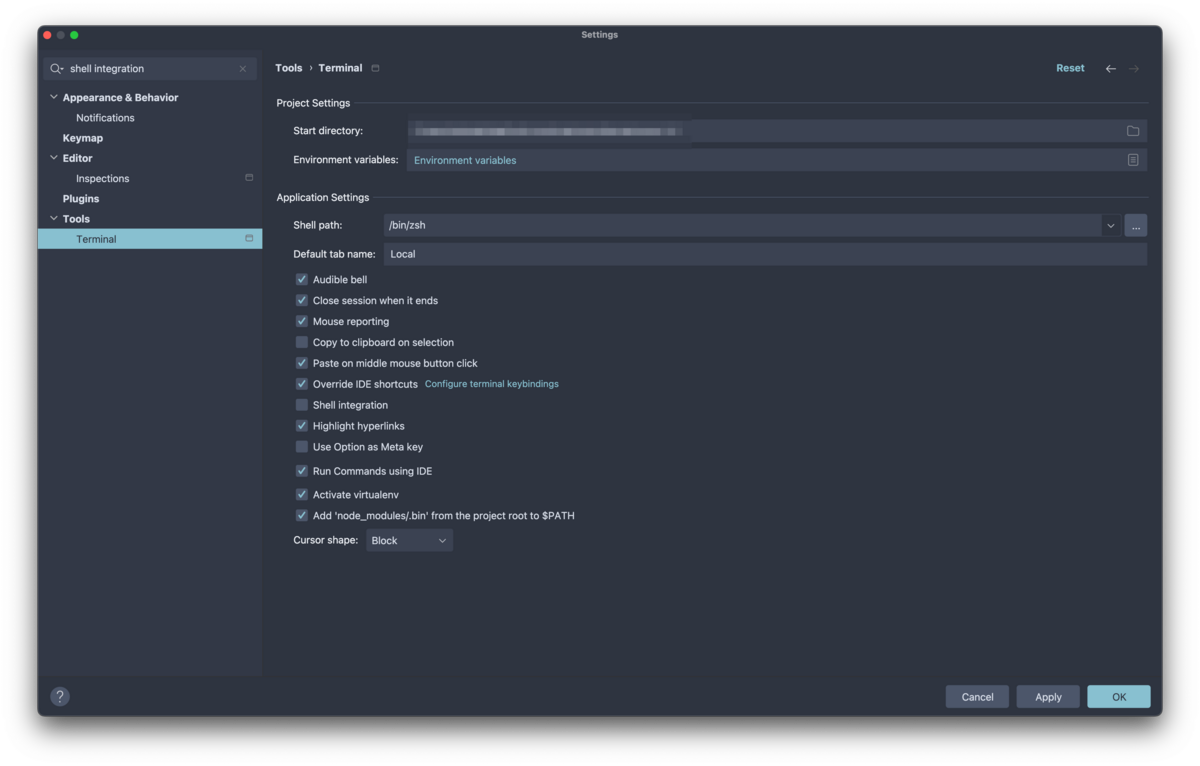Screen dimensions: 1200x766
Task: Collapse Editor tree node
Action: point(54,158)
